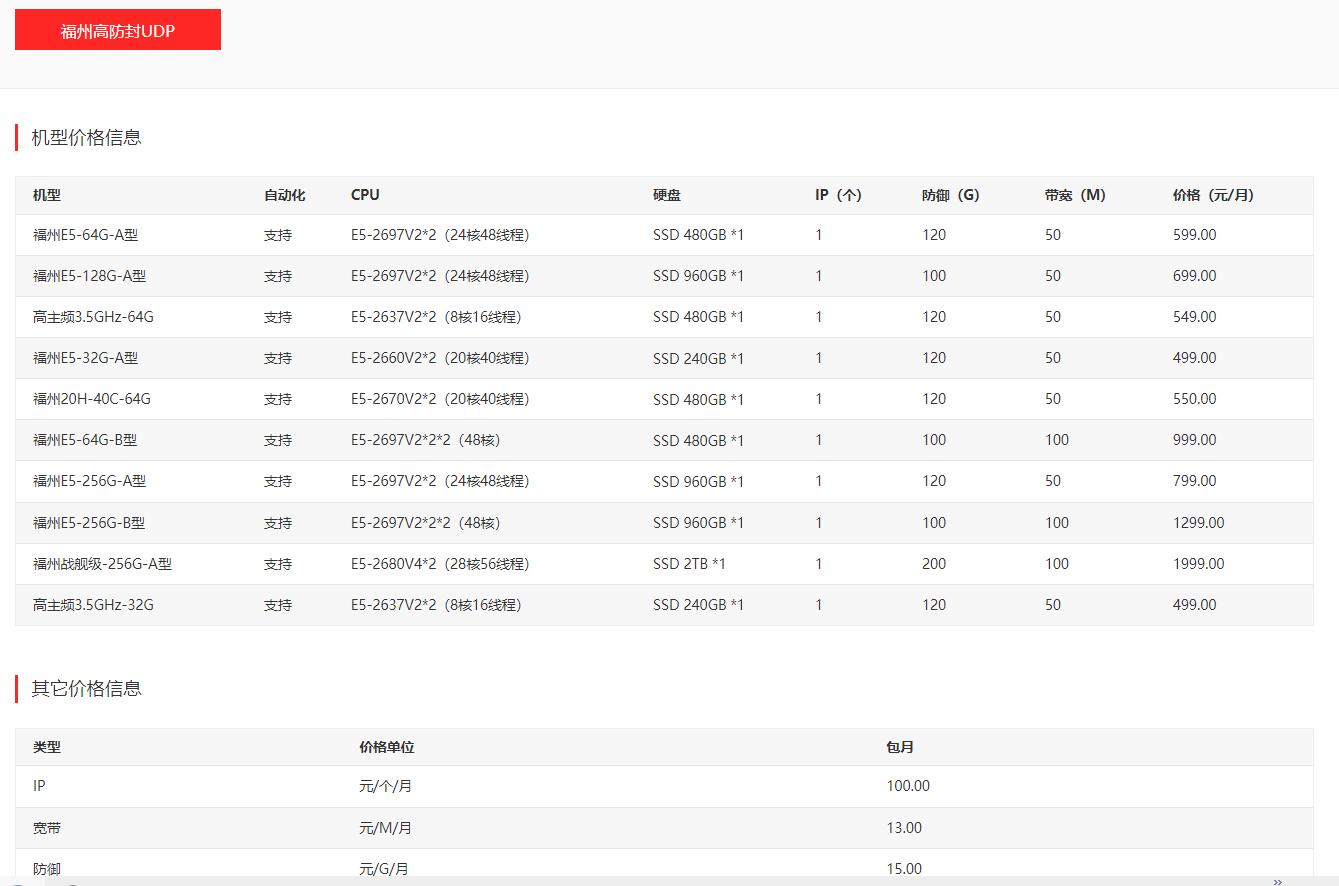Screen dimensions: 1339x886
Task: Click 支持 in the 福州战舰级-256G-A型 row
Action: [278, 564]
